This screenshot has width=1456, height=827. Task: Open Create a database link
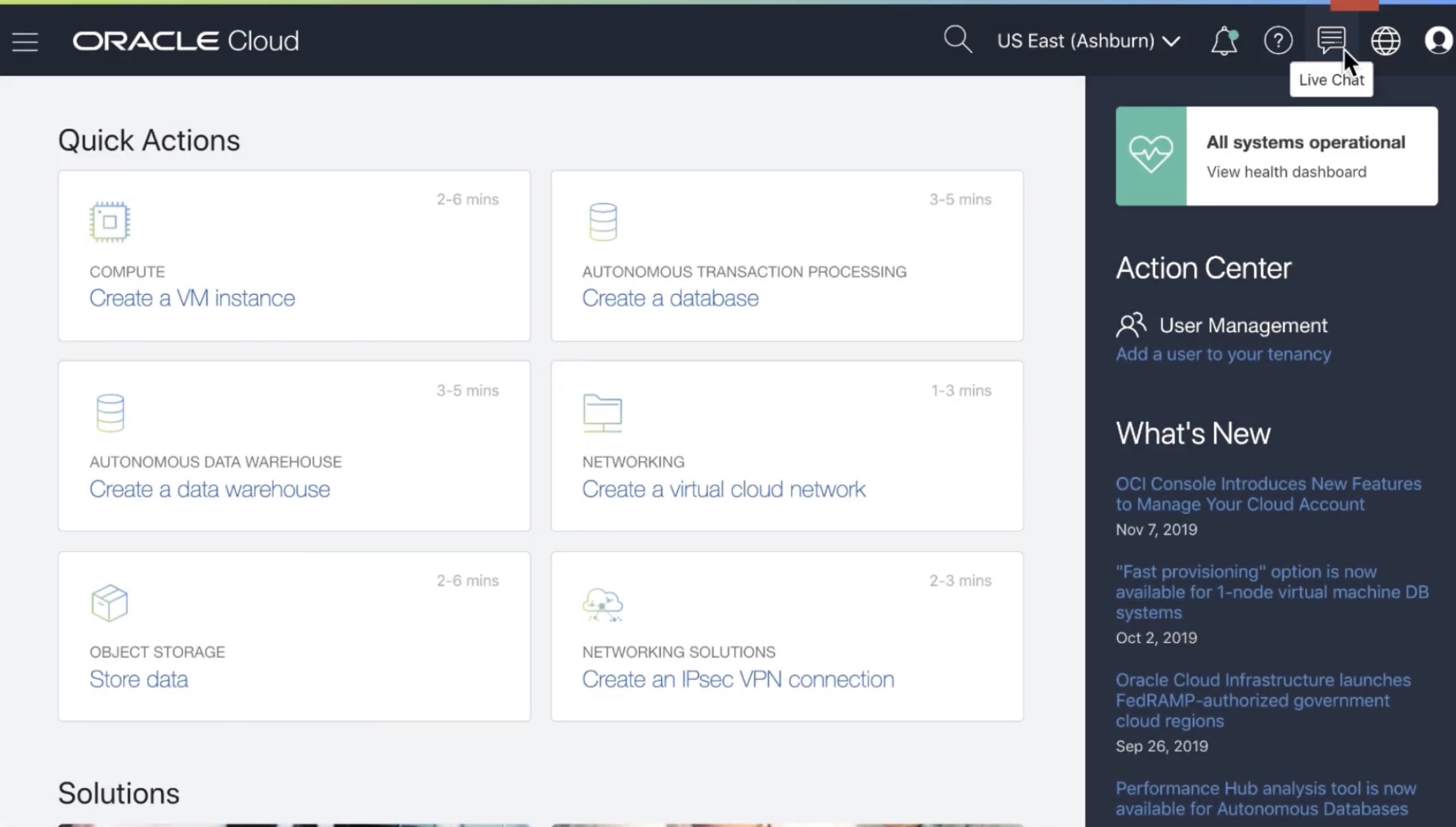(670, 298)
